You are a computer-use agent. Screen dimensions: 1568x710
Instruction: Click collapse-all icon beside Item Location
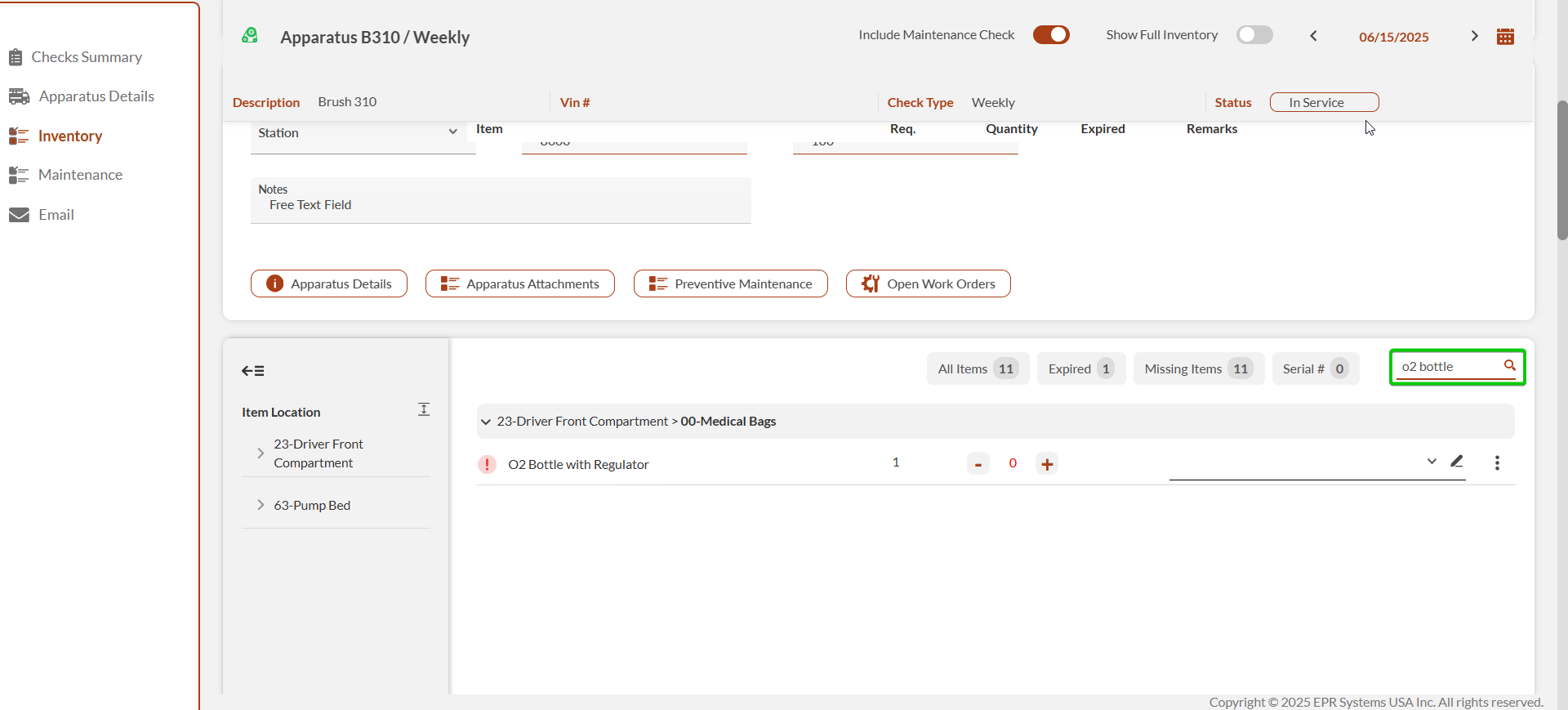coord(424,409)
